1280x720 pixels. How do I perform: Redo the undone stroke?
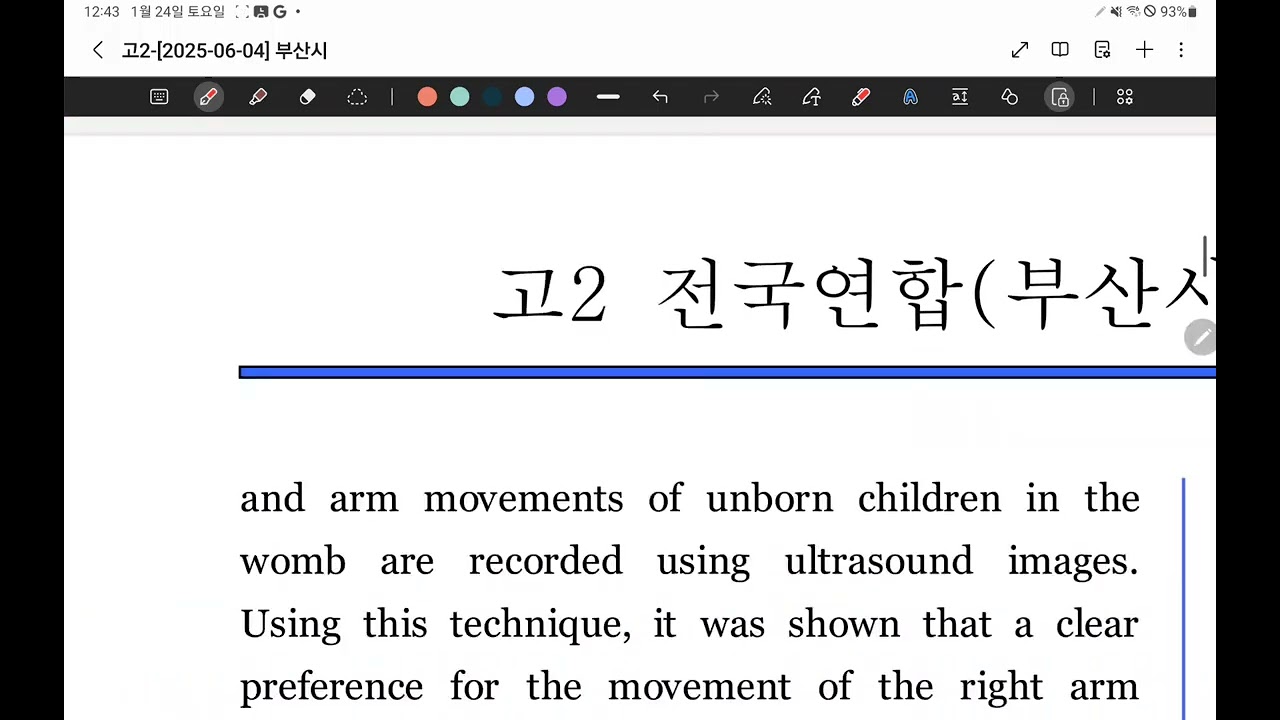pyautogui.click(x=711, y=97)
